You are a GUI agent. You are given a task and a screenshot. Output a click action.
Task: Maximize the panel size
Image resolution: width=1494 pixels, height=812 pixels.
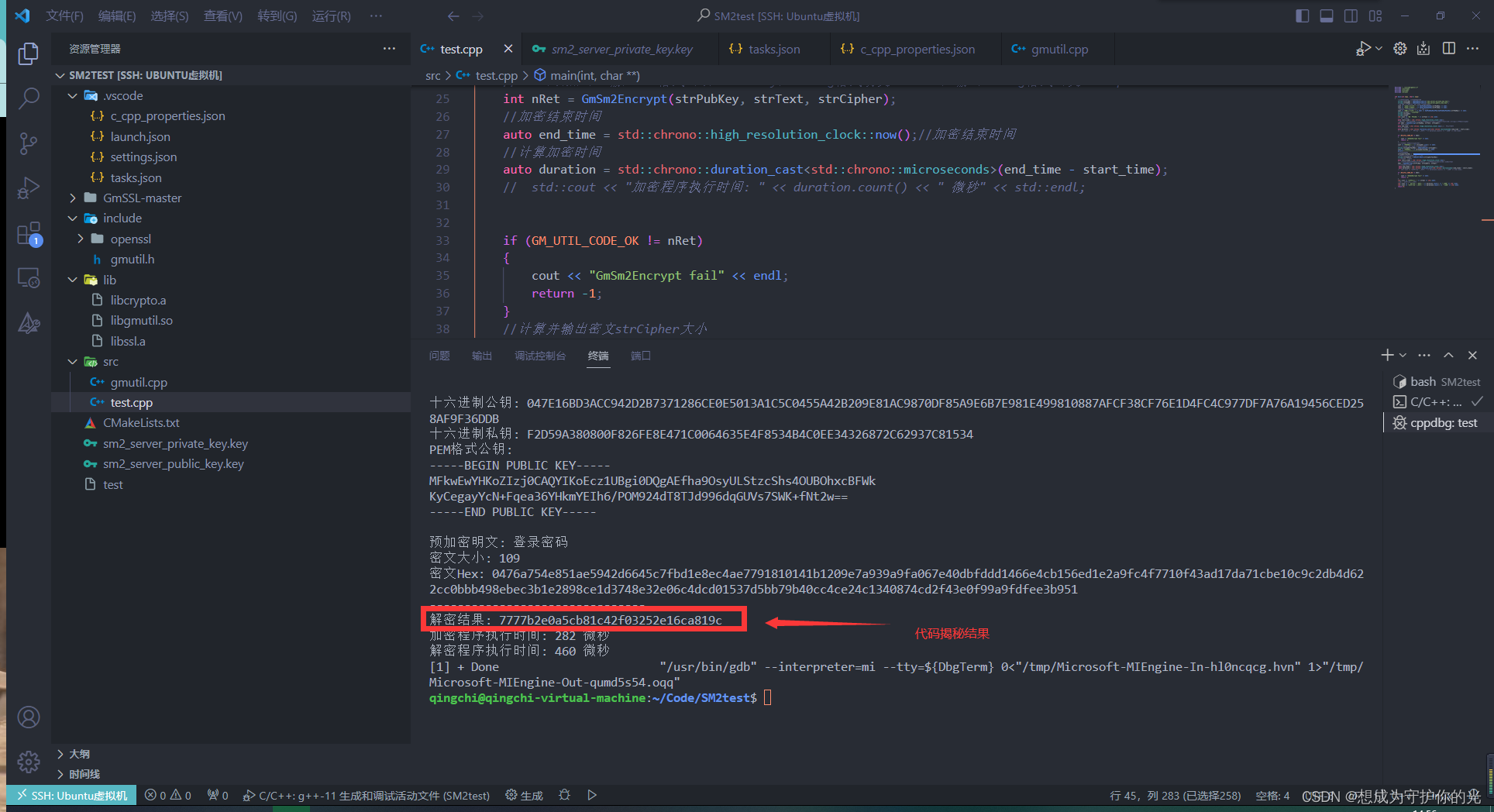1448,355
